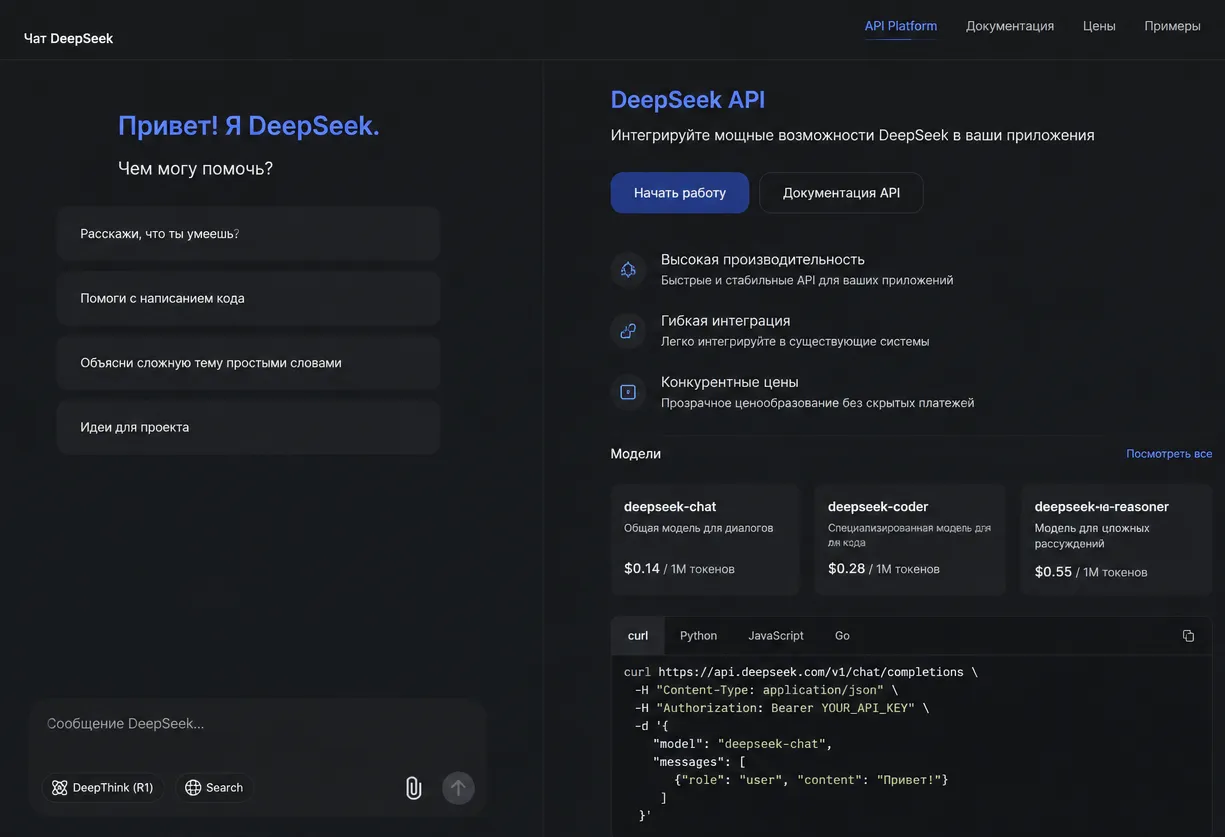Click the high performance feature icon
Screen dimensions: 1225x837
tap(628, 269)
